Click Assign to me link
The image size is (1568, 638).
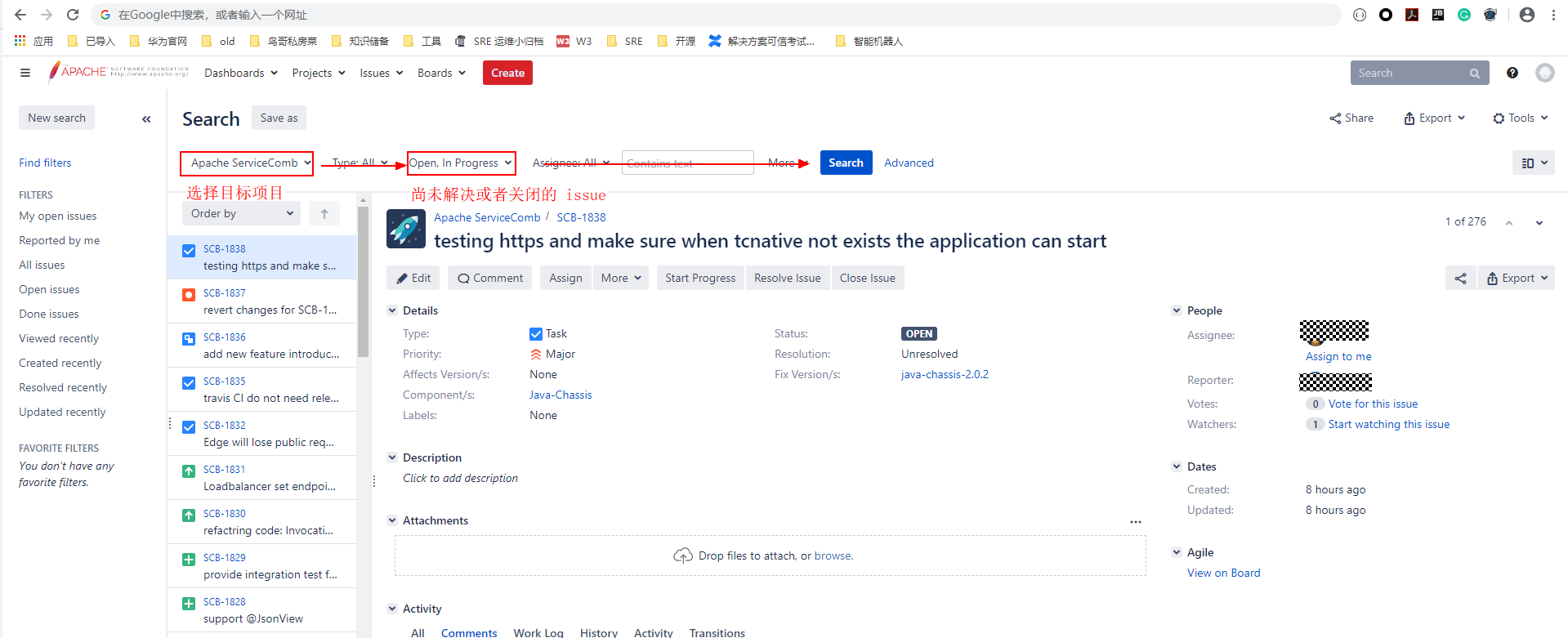[1338, 356]
